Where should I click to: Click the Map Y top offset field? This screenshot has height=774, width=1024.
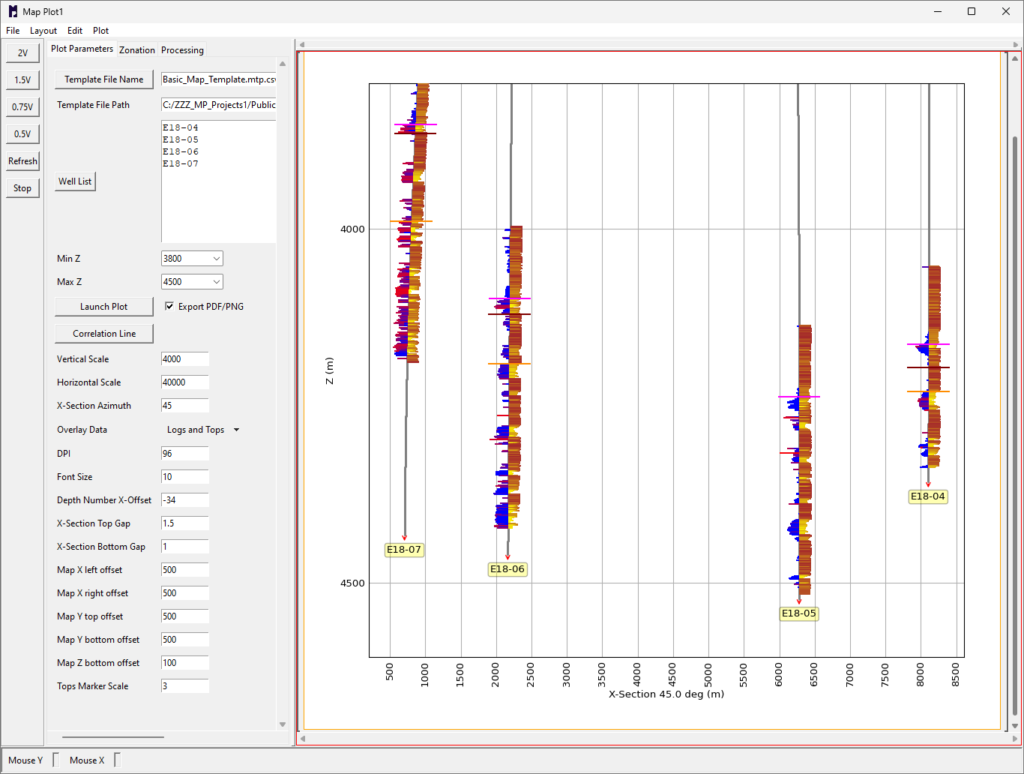click(185, 616)
